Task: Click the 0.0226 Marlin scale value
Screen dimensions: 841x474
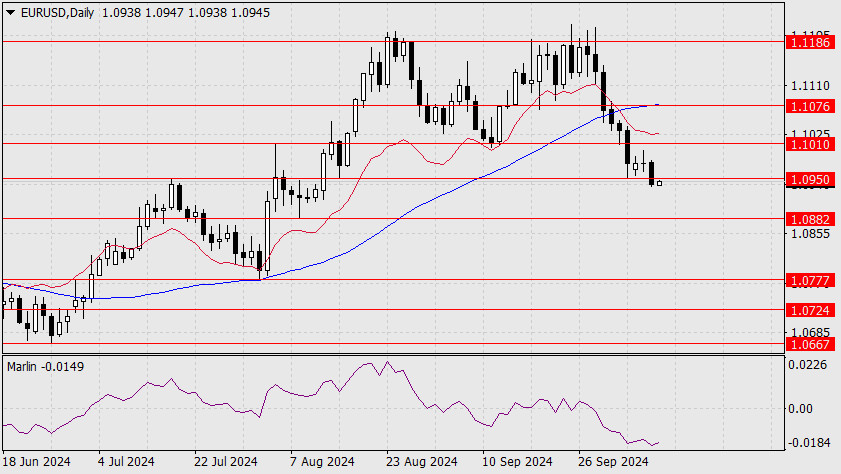Action: pos(807,365)
